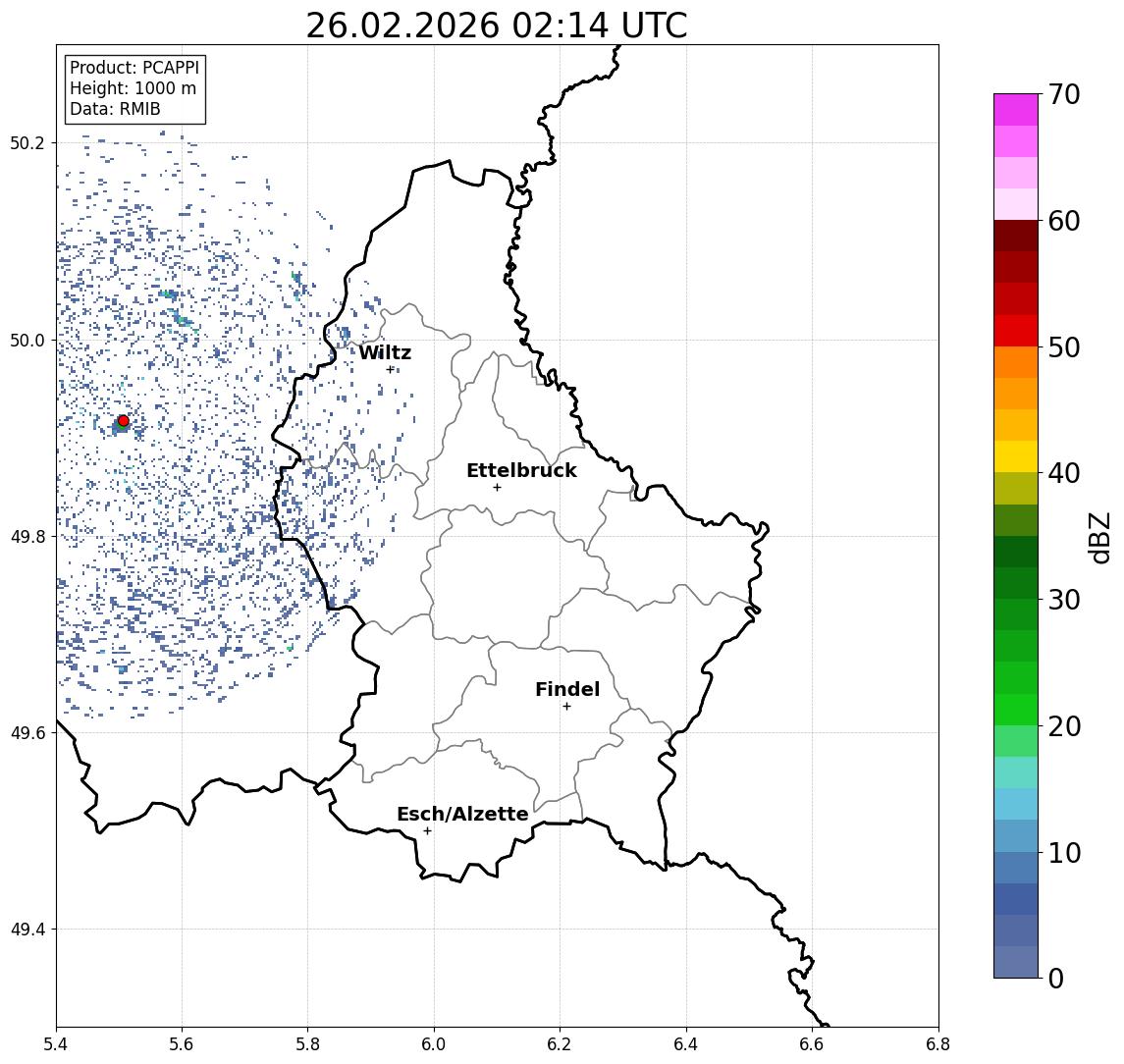Click the 6.4 longitude tick label
Screen dimensions: 1124x1064
686,1044
